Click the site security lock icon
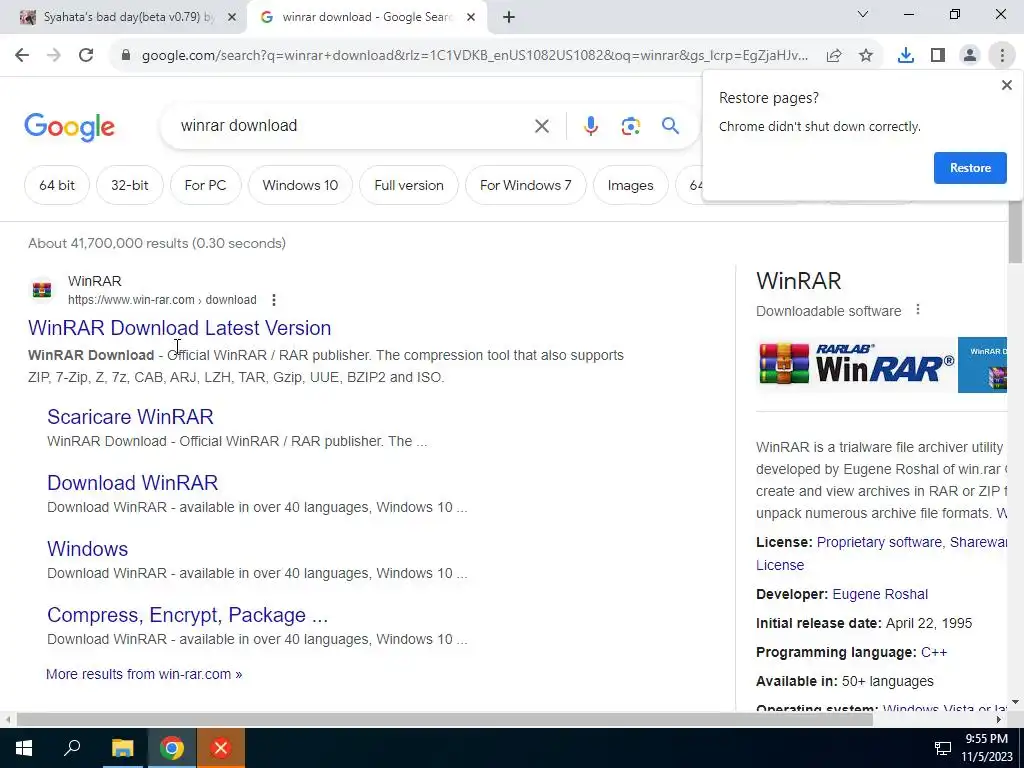The image size is (1024, 768). point(126,56)
